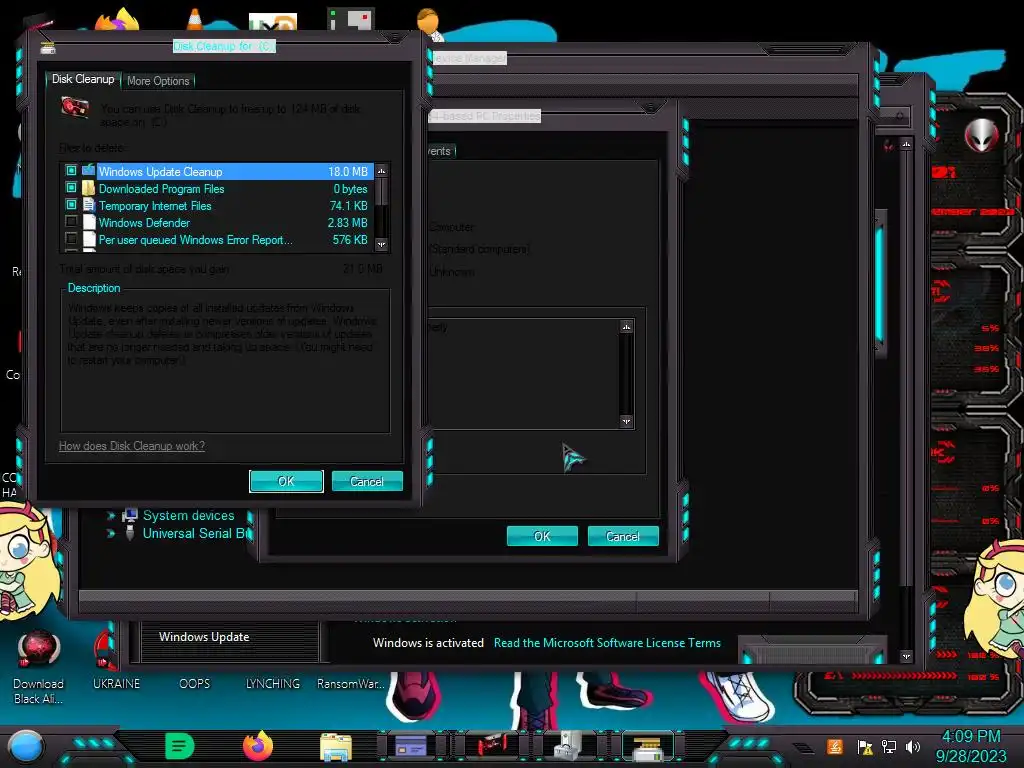Click the UKRAINE desktop label
The image size is (1024, 768).
pos(116,684)
